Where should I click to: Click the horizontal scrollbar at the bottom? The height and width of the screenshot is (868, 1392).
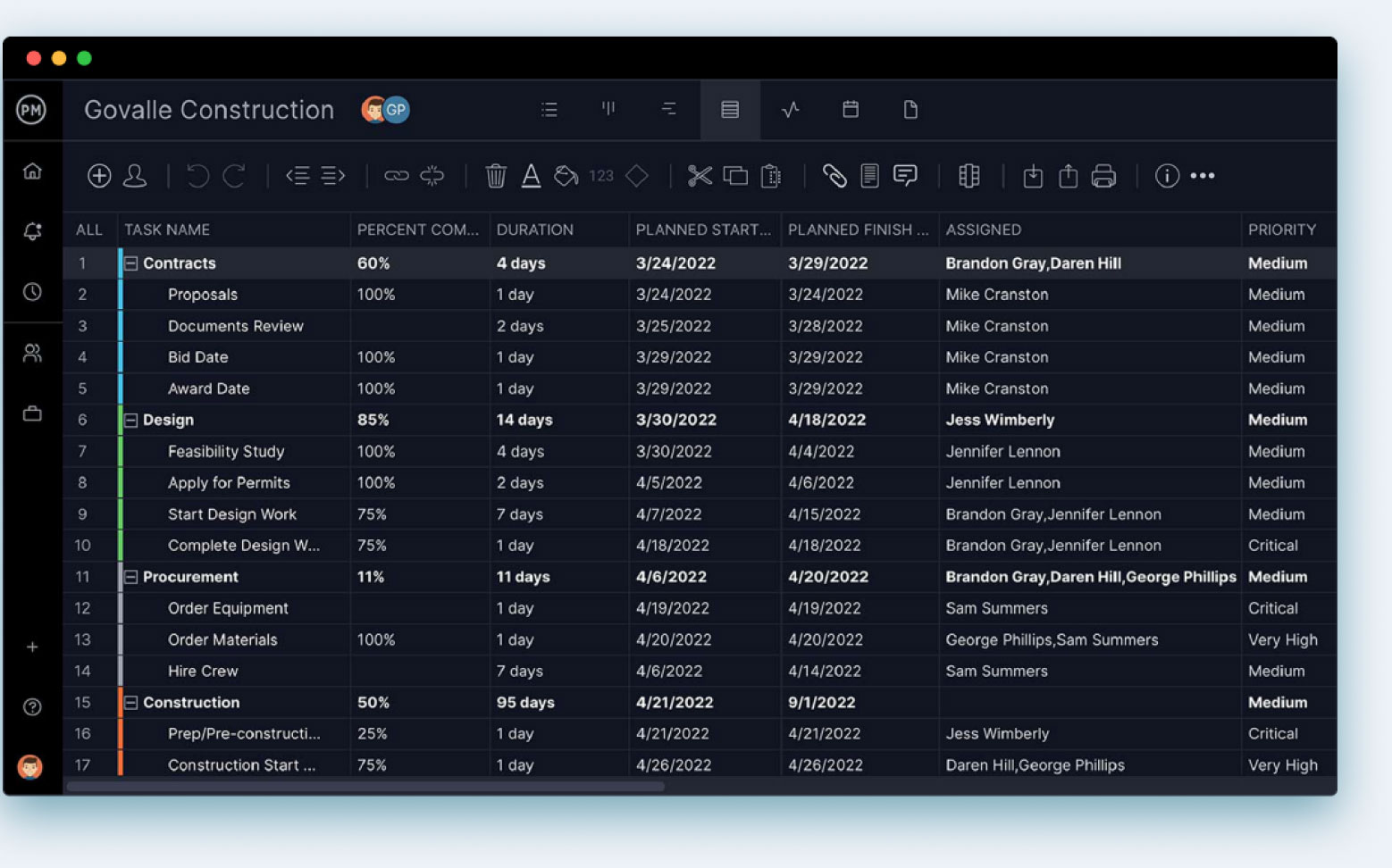[x=366, y=787]
